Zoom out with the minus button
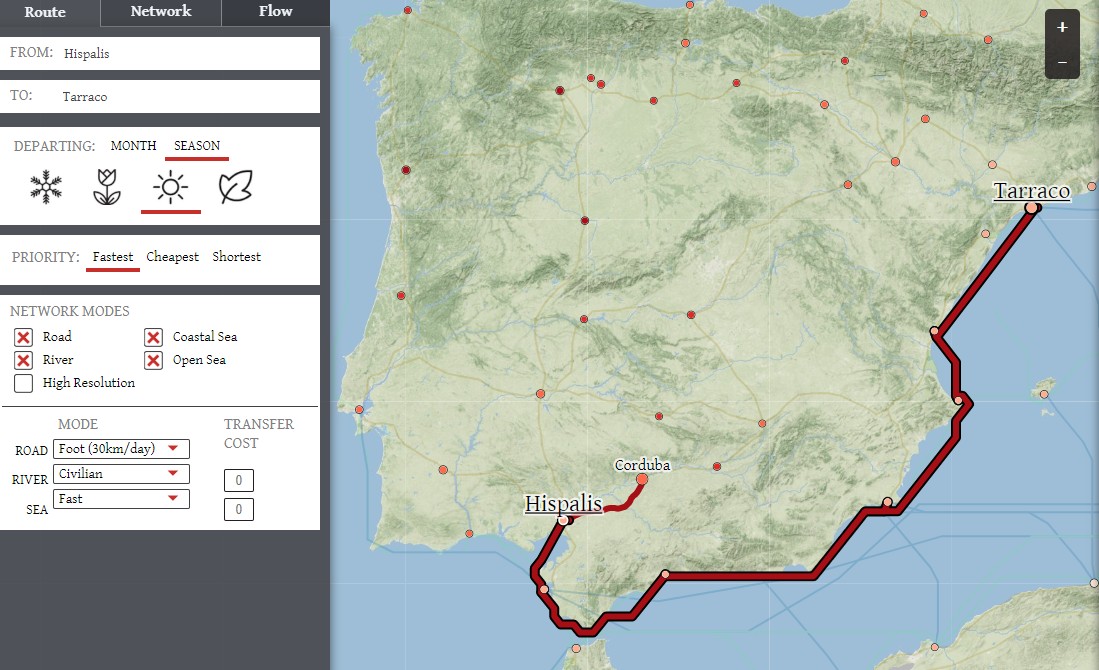The width and height of the screenshot is (1099, 670). click(x=1062, y=62)
